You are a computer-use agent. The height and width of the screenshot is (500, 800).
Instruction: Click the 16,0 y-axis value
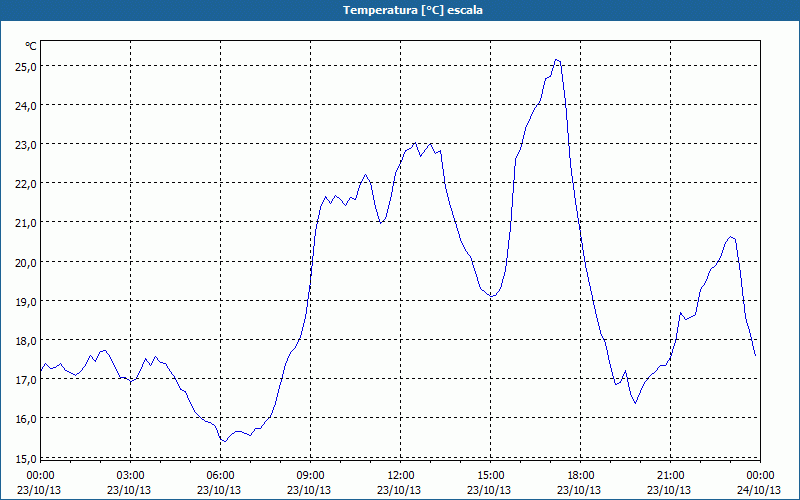pyautogui.click(x=27, y=419)
